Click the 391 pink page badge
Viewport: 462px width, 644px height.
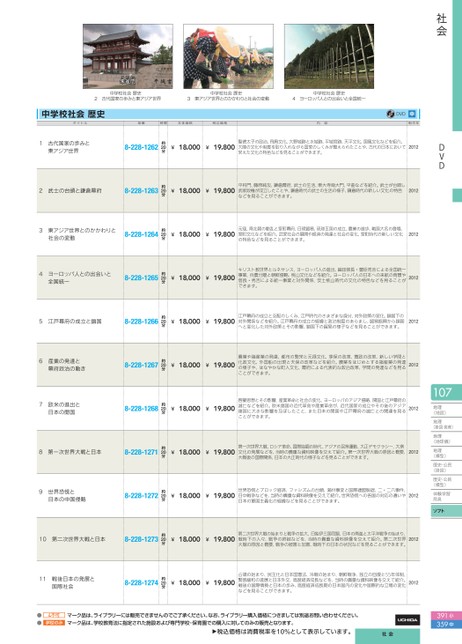click(x=446, y=615)
